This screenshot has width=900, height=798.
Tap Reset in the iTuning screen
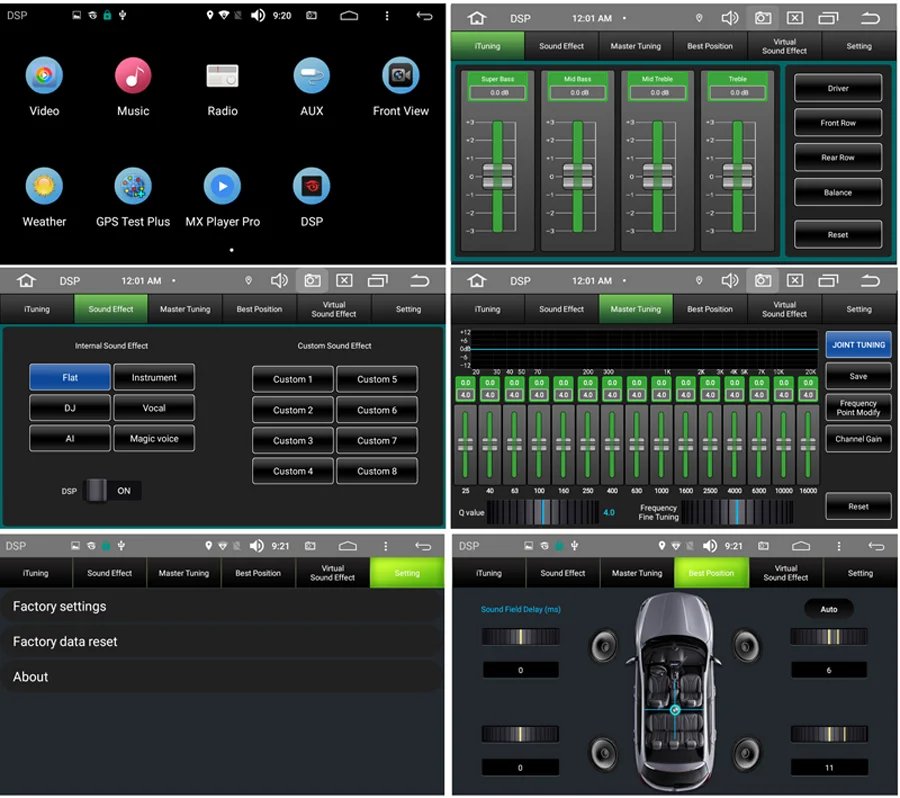(x=838, y=235)
